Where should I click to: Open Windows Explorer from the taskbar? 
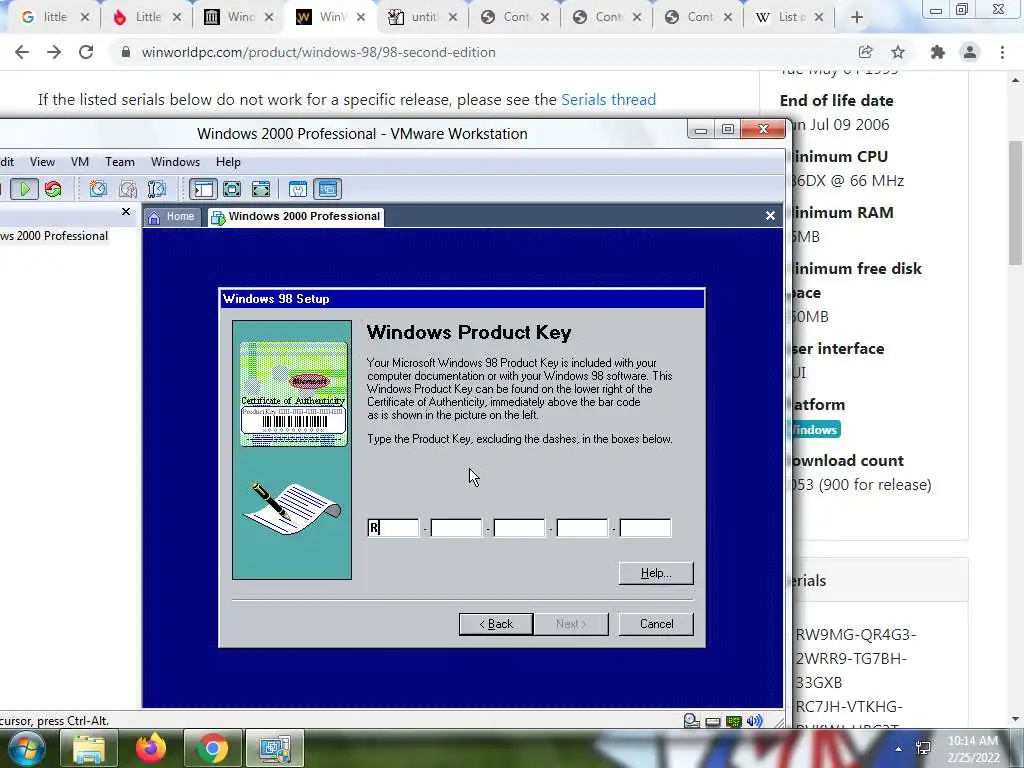[x=89, y=749]
